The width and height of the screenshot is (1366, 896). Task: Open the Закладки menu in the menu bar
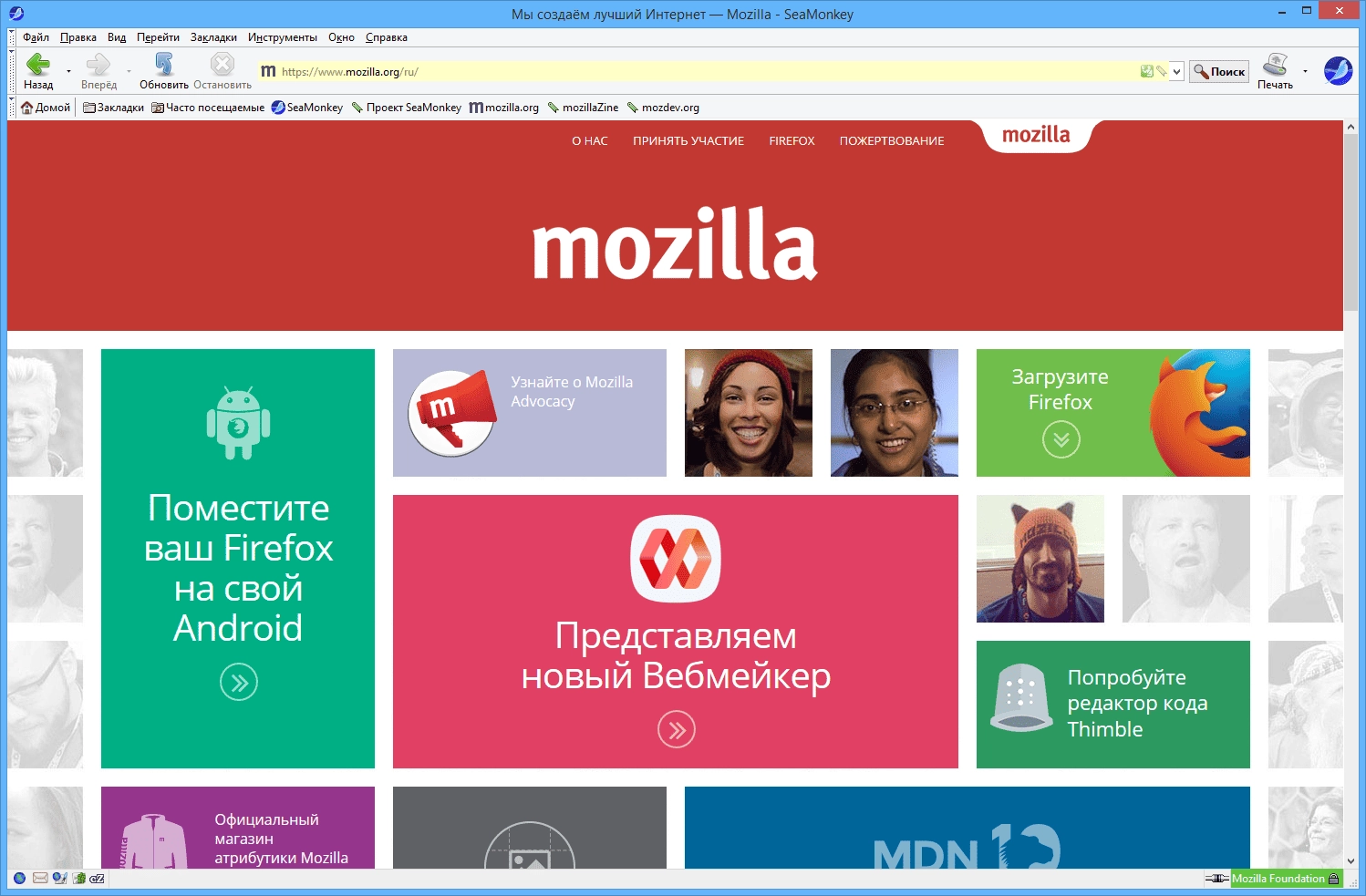tap(213, 37)
